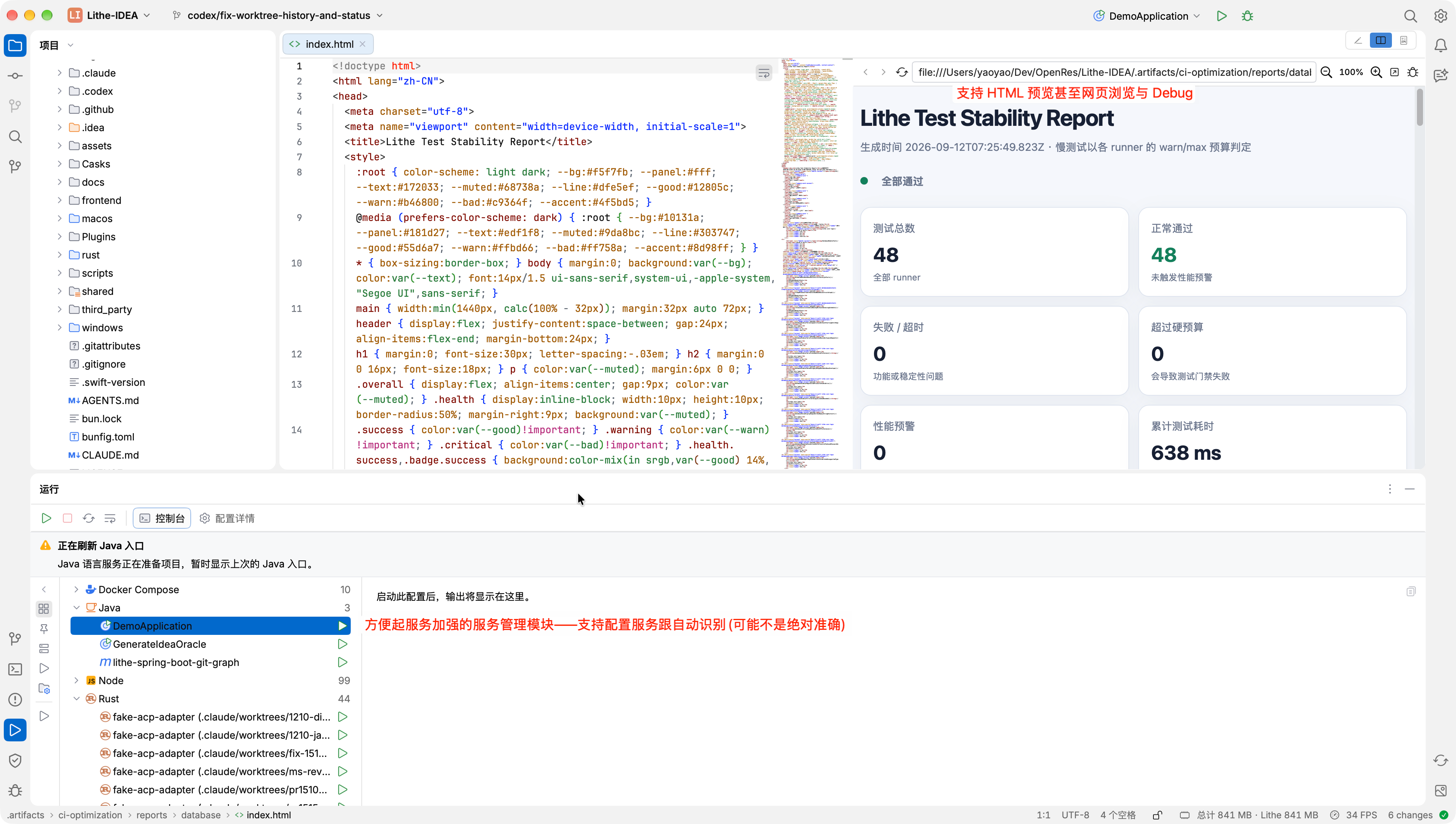This screenshot has width=1456, height=824.
Task: Click the ci-optimization breadcrumb item
Action: (90, 815)
